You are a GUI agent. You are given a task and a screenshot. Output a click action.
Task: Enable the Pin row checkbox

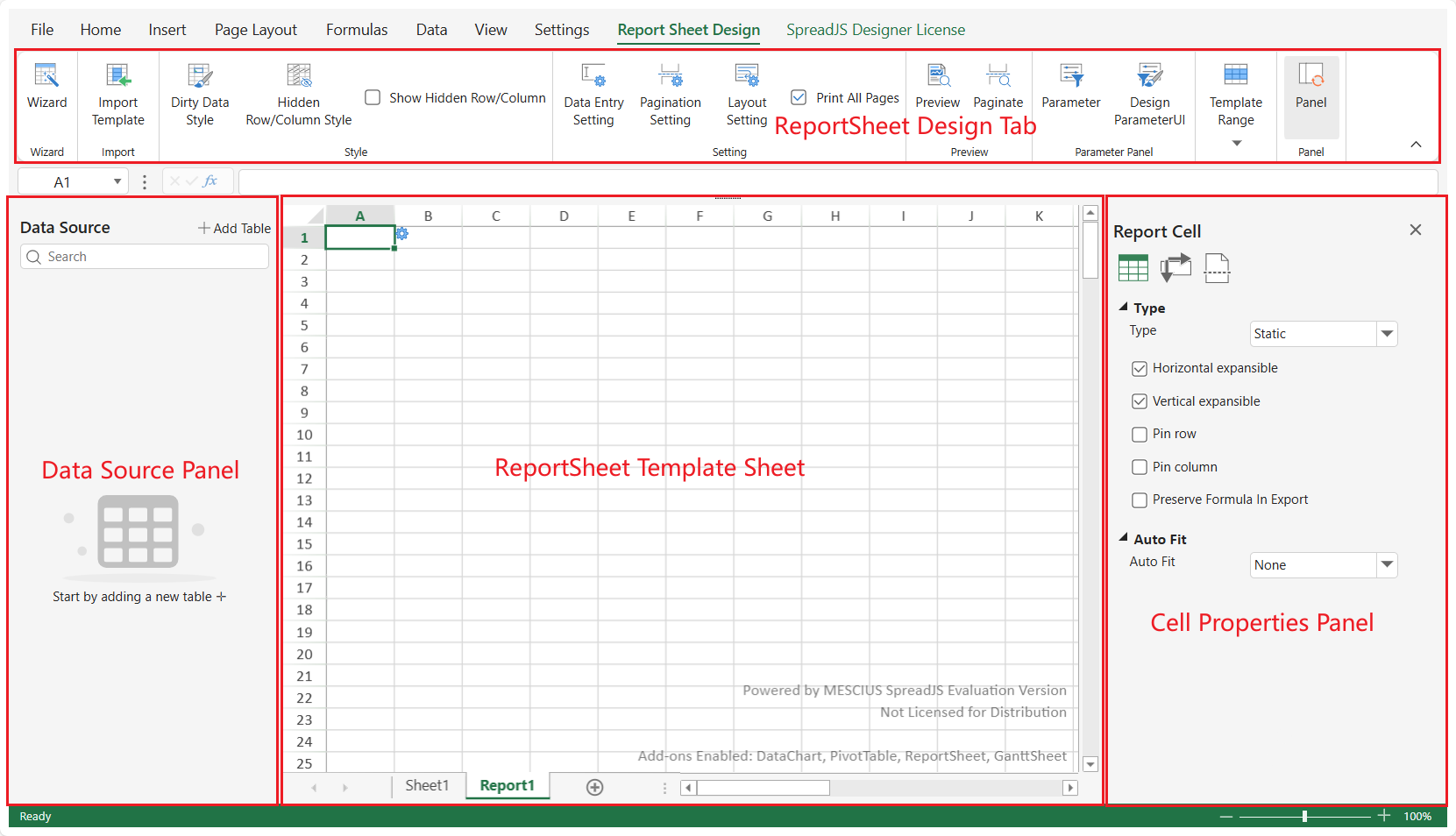click(1140, 434)
